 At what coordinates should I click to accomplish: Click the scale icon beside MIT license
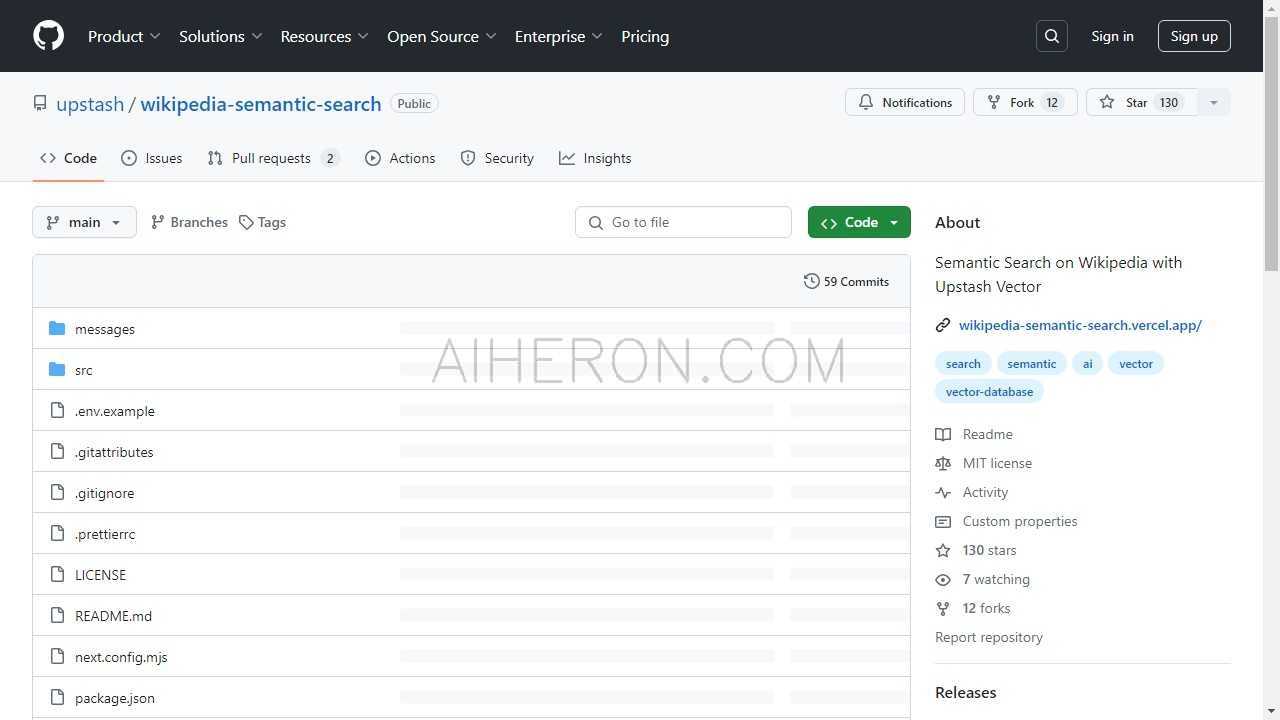coord(943,463)
